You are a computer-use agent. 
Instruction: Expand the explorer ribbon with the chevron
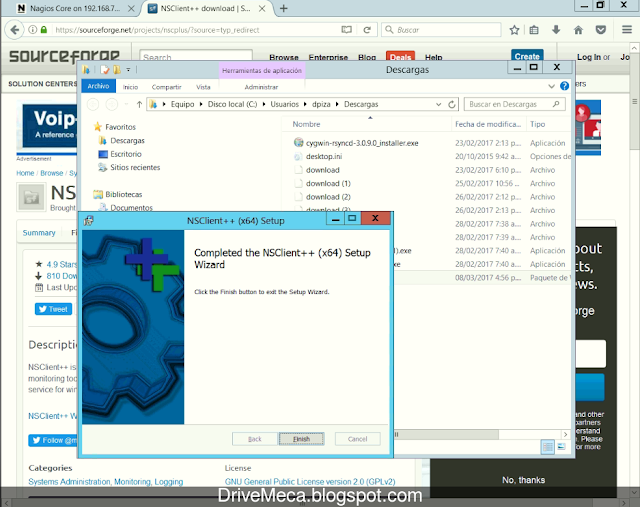[x=551, y=86]
